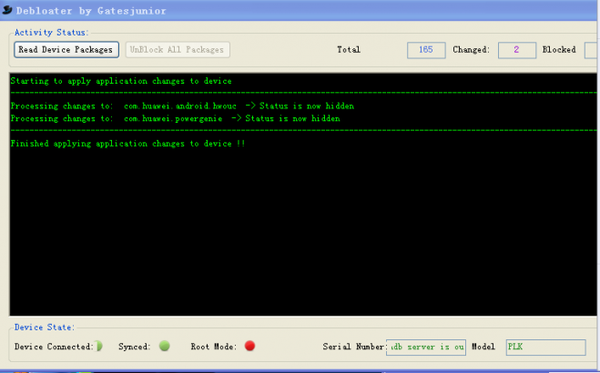Click 'Starting to apply application changes' line

pyautogui.click(x=121, y=81)
